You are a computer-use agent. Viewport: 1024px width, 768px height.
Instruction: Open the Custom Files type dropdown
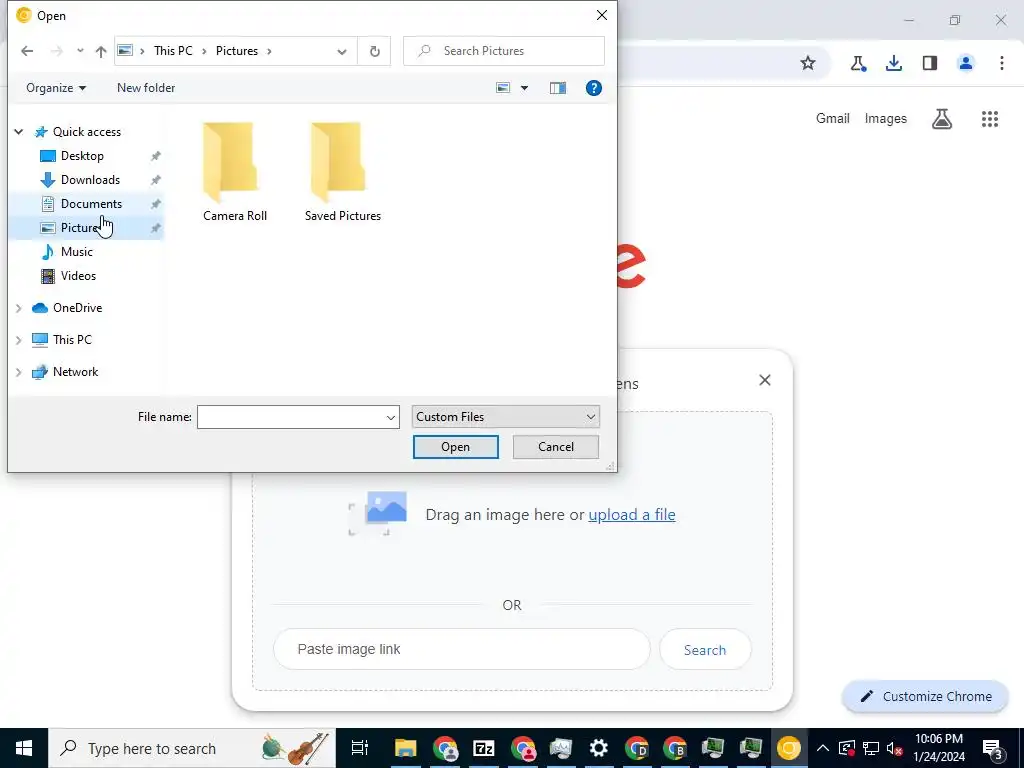click(505, 417)
